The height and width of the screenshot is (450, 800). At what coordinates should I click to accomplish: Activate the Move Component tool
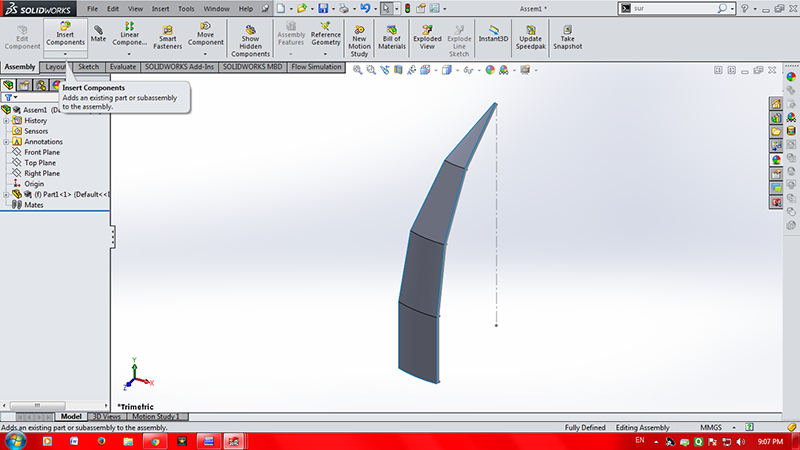205,34
